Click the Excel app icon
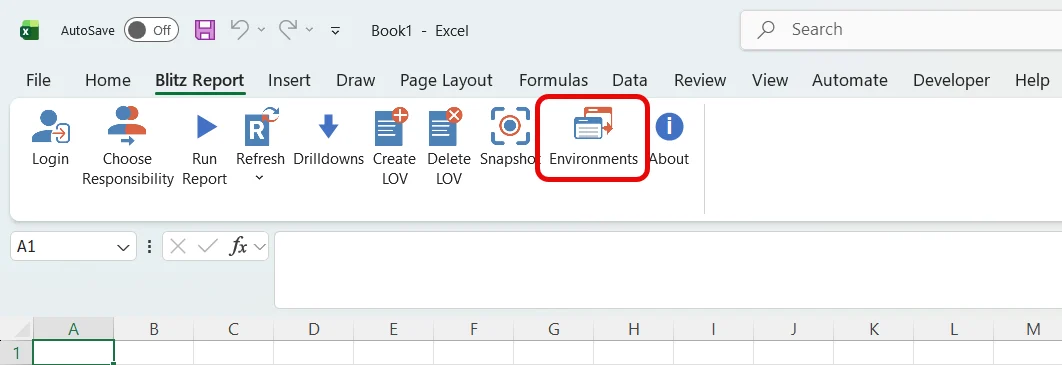The height and width of the screenshot is (365, 1062). pyautogui.click(x=29, y=30)
